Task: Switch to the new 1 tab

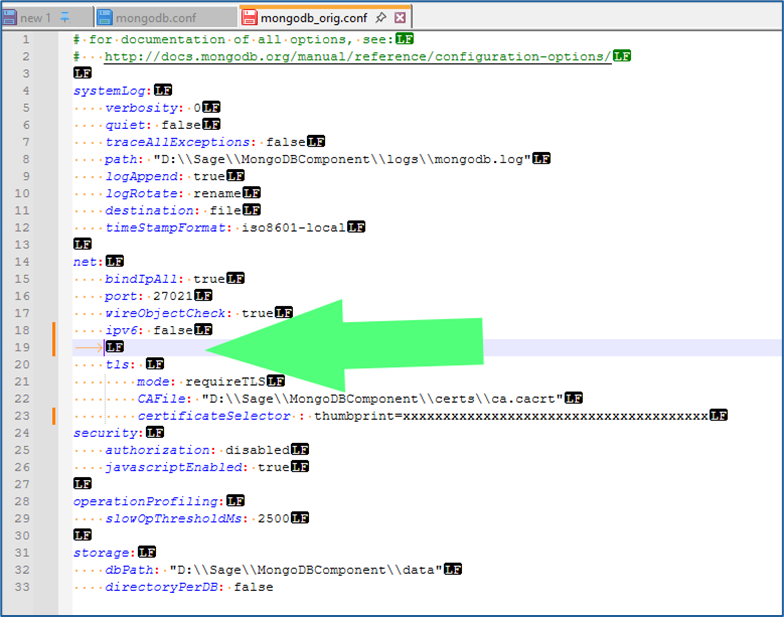Action: pos(36,17)
